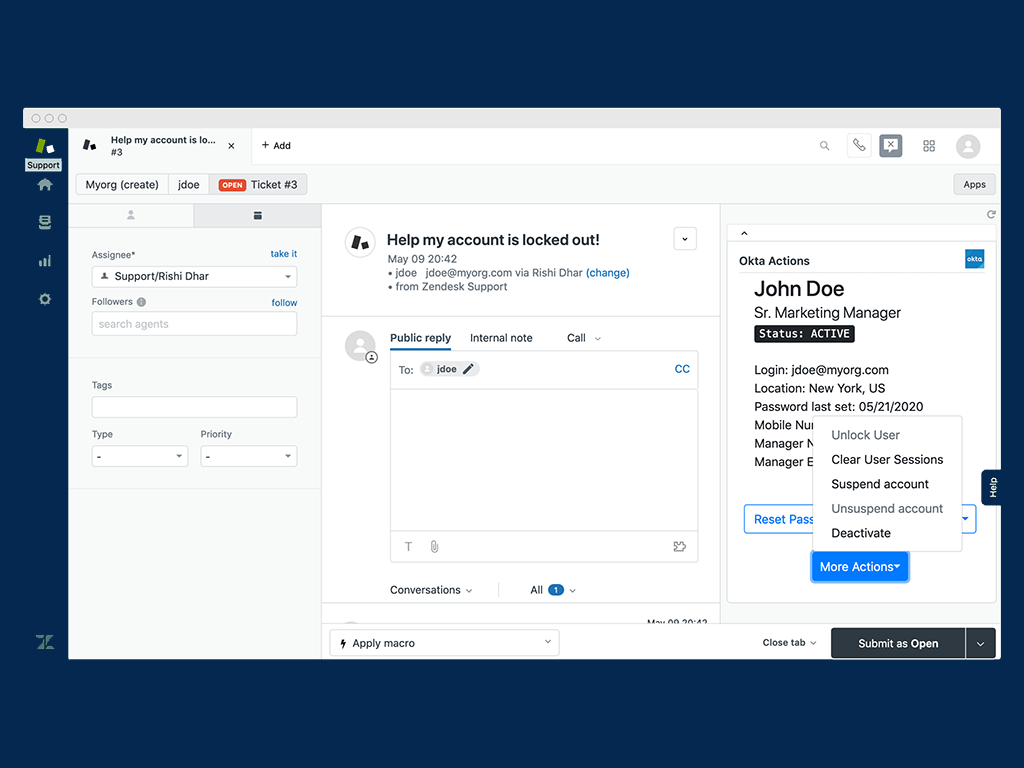This screenshot has height=768, width=1024.
Task: Choose Clear User Sessions
Action: point(887,460)
